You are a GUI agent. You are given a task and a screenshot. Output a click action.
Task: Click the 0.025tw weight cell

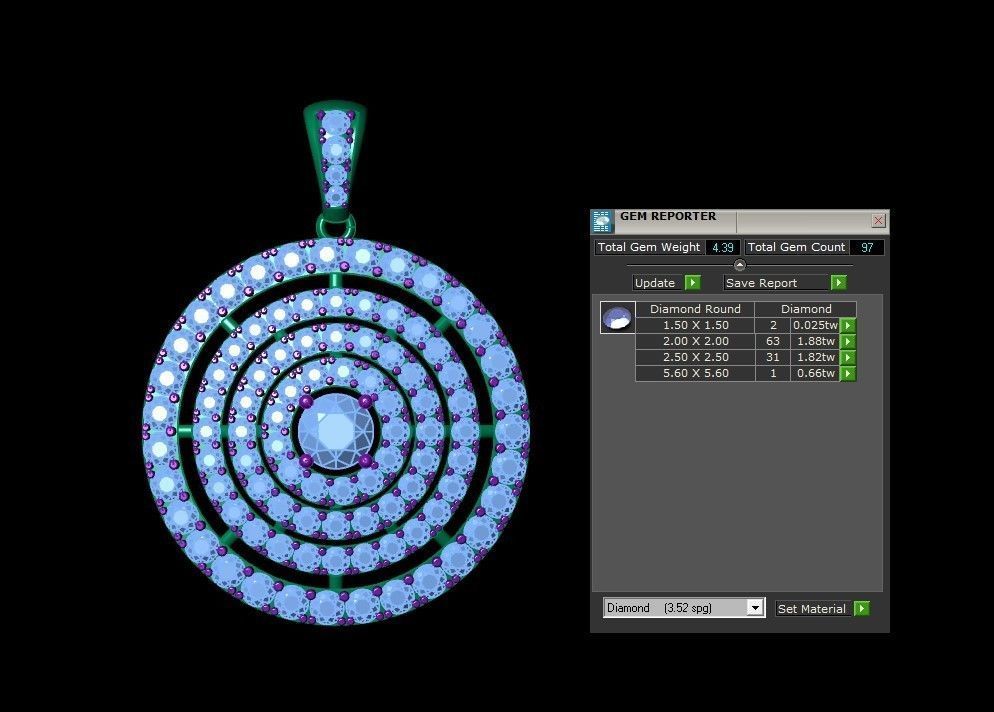[x=815, y=325]
